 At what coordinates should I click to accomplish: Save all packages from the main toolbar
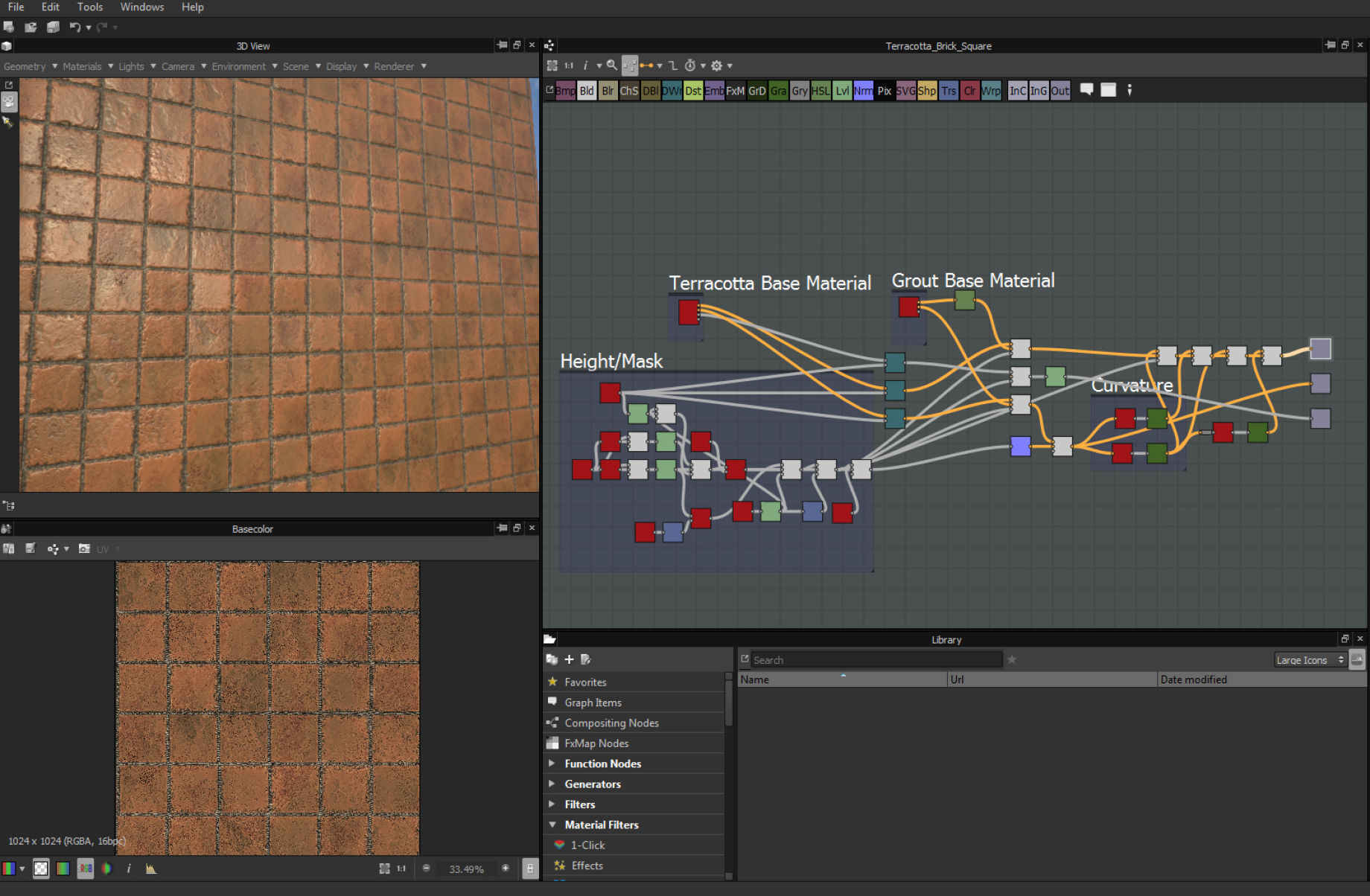click(x=53, y=27)
